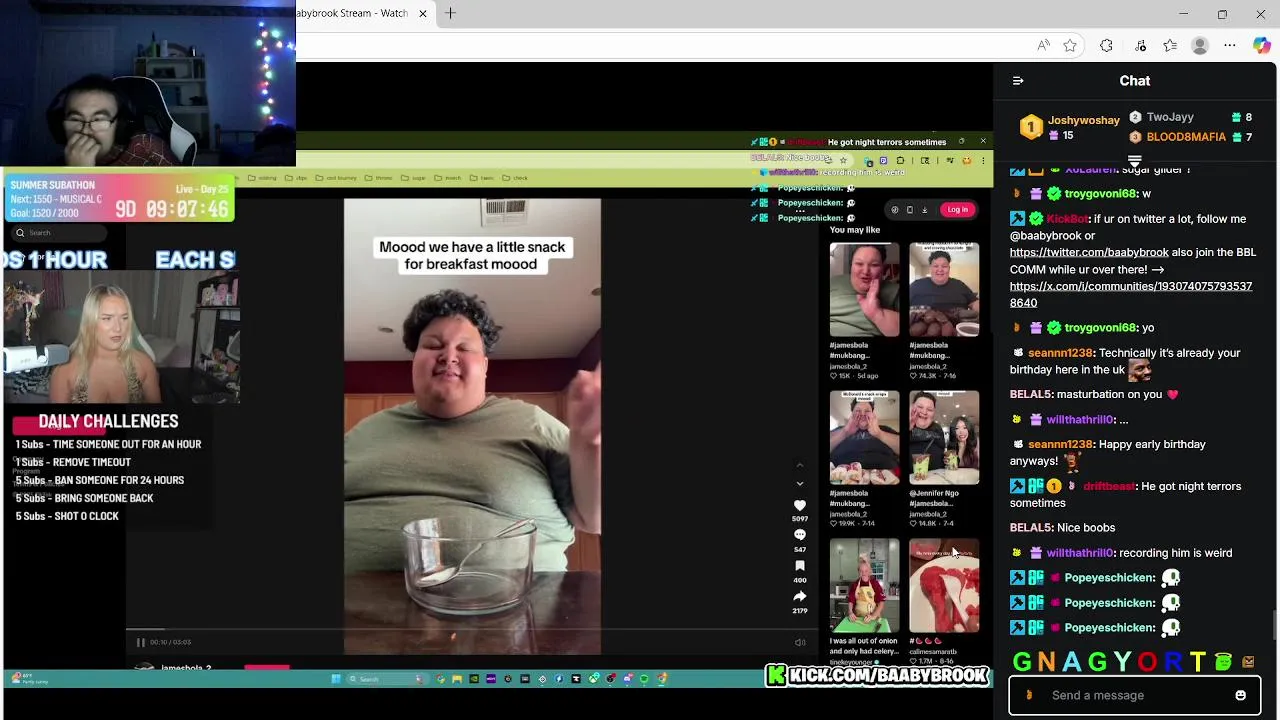The image size is (1280, 720).
Task: Click streamer webcam overlay with blonde woman
Action: (x=120, y=338)
